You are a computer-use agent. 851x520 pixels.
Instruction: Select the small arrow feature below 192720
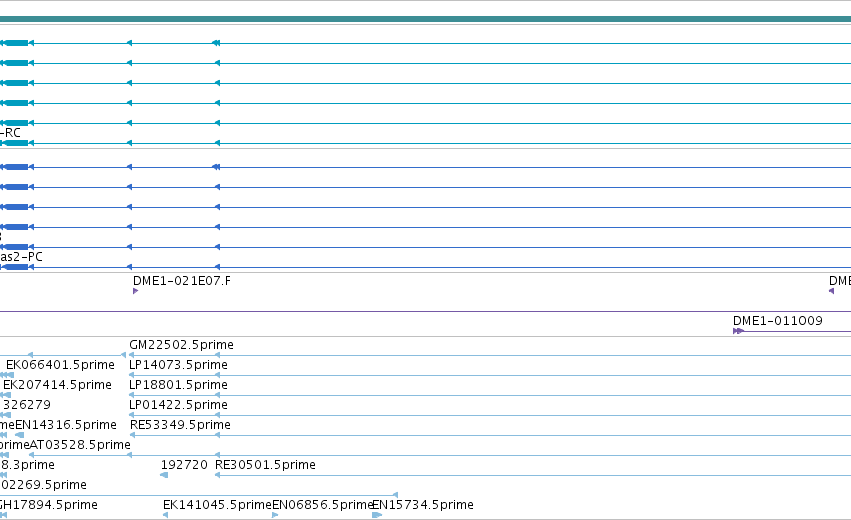164,475
